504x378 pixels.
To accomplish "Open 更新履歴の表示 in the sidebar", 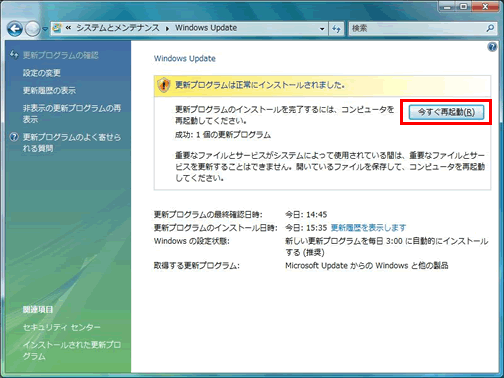I will point(49,90).
